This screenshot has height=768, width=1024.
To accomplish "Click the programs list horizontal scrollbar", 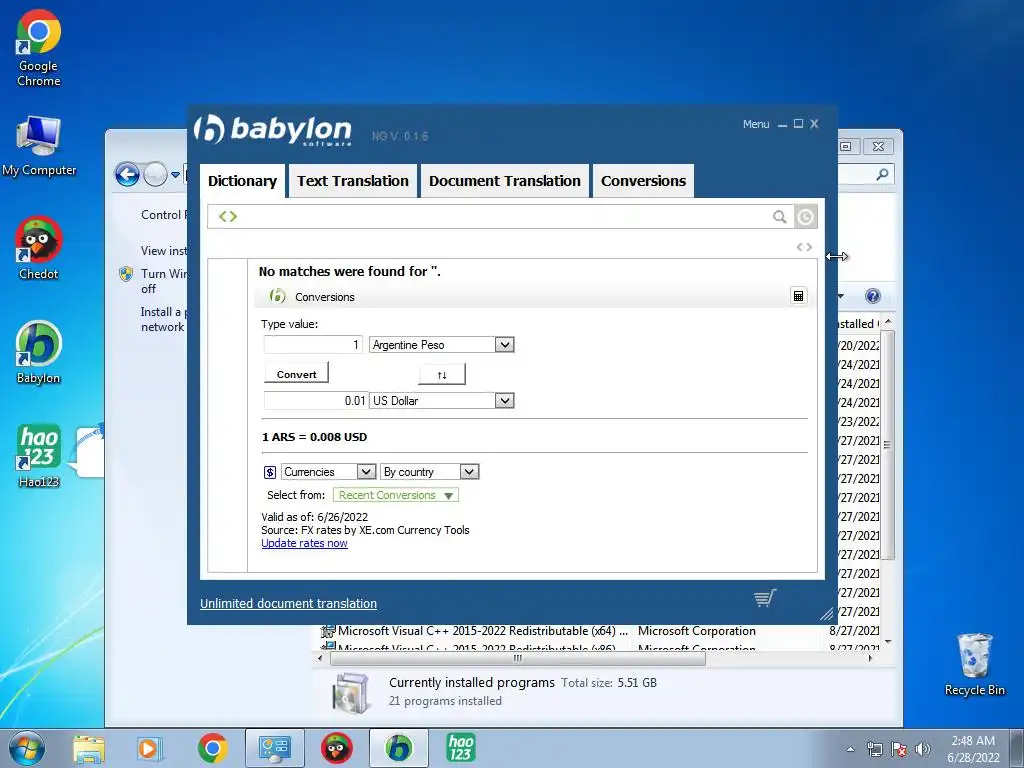I will coord(518,658).
